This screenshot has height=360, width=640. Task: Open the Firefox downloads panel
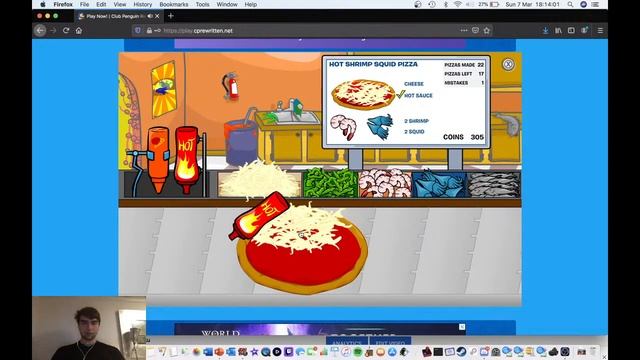point(545,31)
